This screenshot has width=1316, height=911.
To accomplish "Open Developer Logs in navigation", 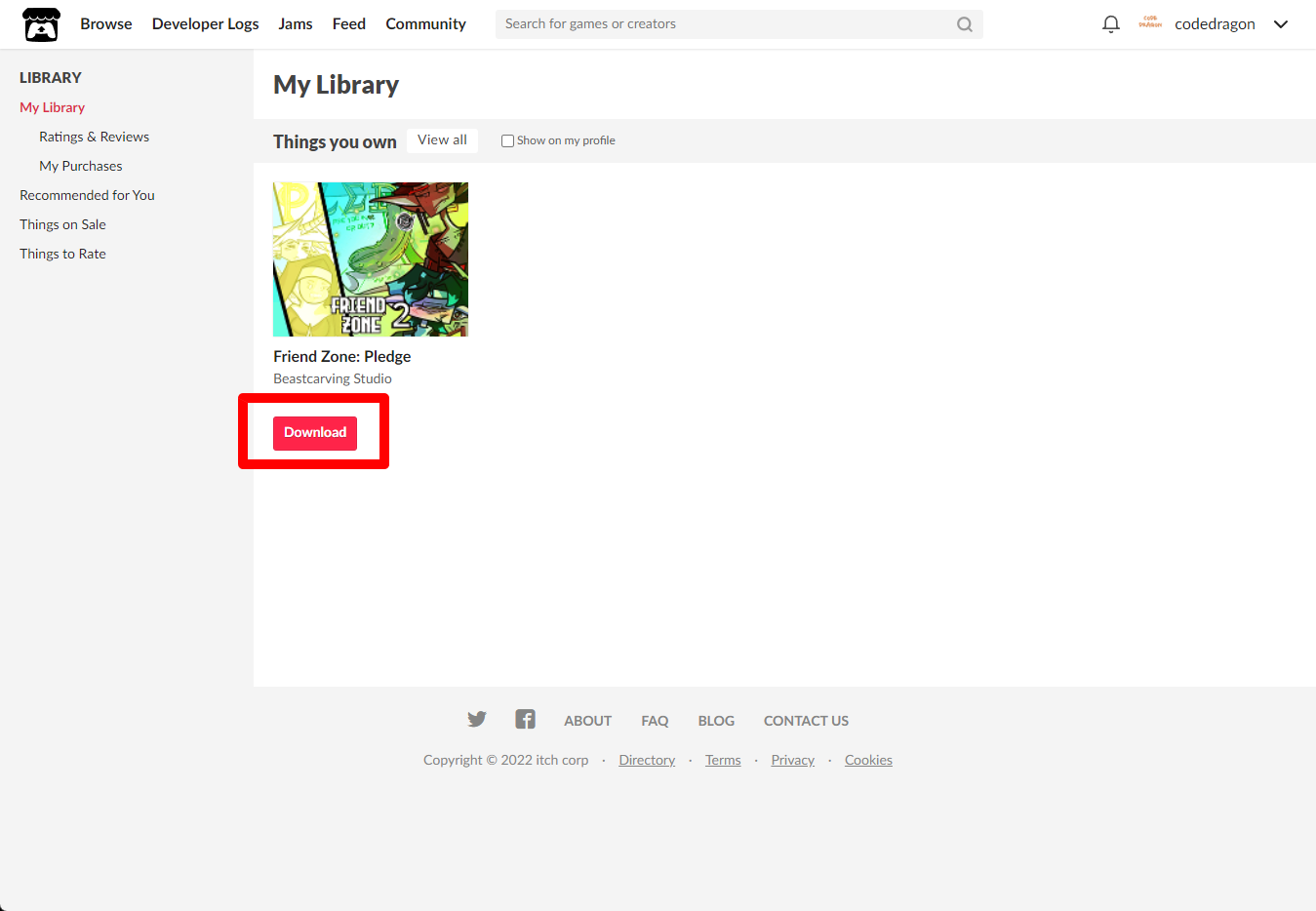I will tap(206, 23).
